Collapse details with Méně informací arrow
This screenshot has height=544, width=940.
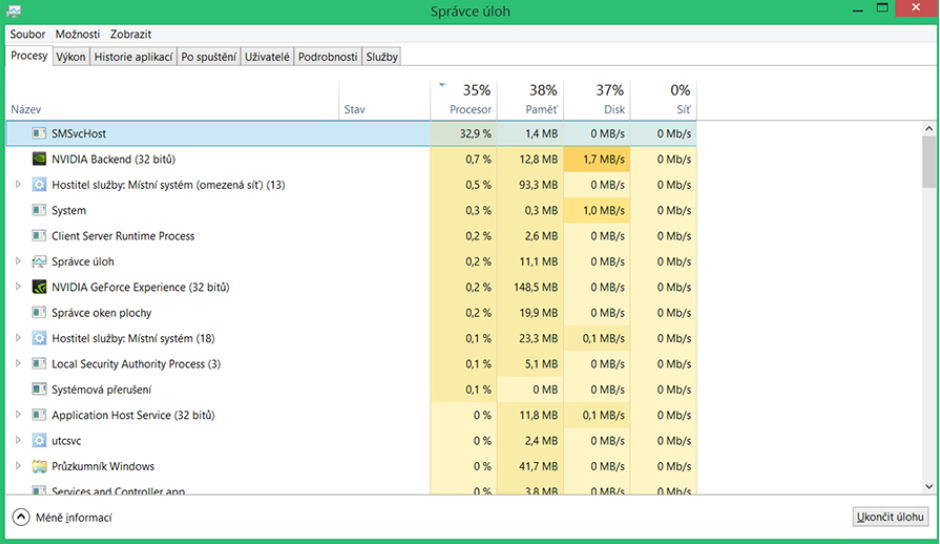pyautogui.click(x=21, y=517)
